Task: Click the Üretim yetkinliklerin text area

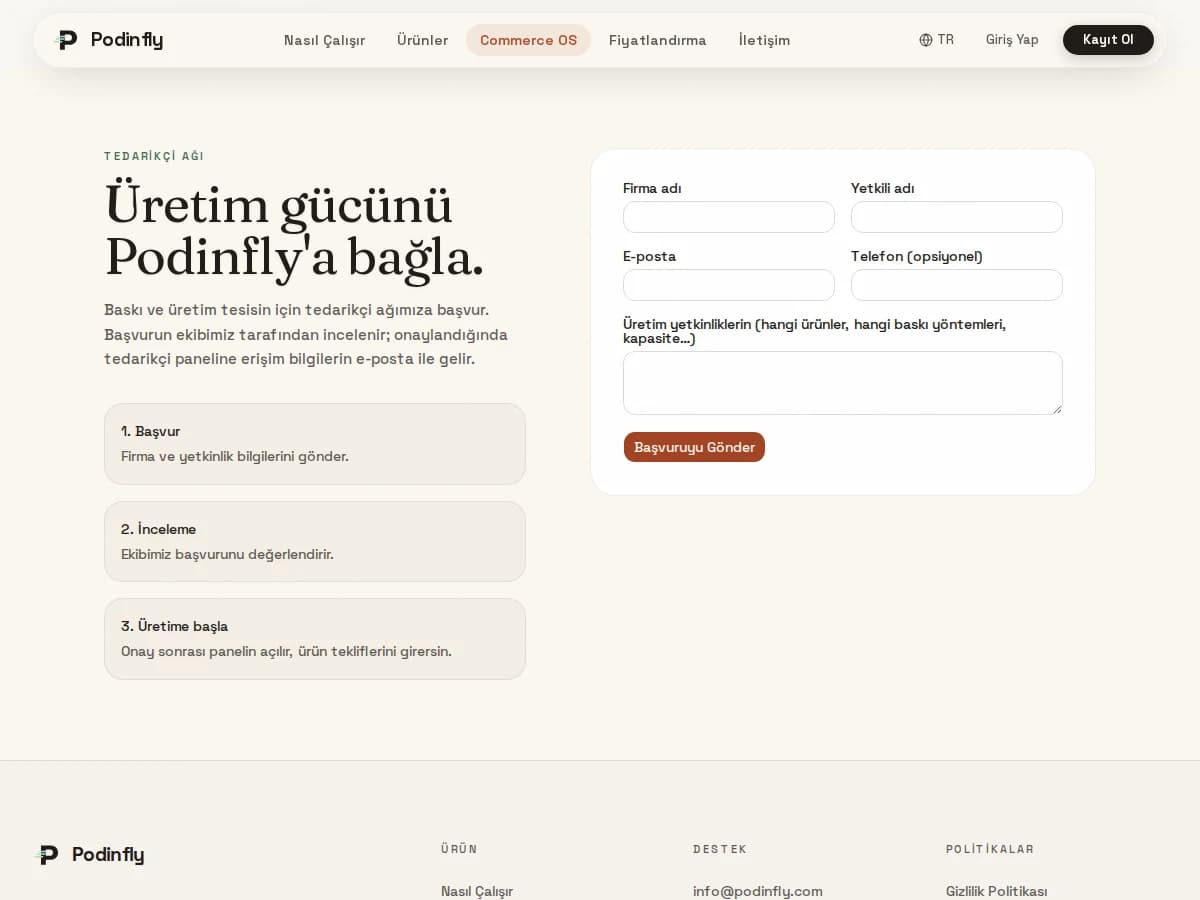Action: click(x=843, y=383)
